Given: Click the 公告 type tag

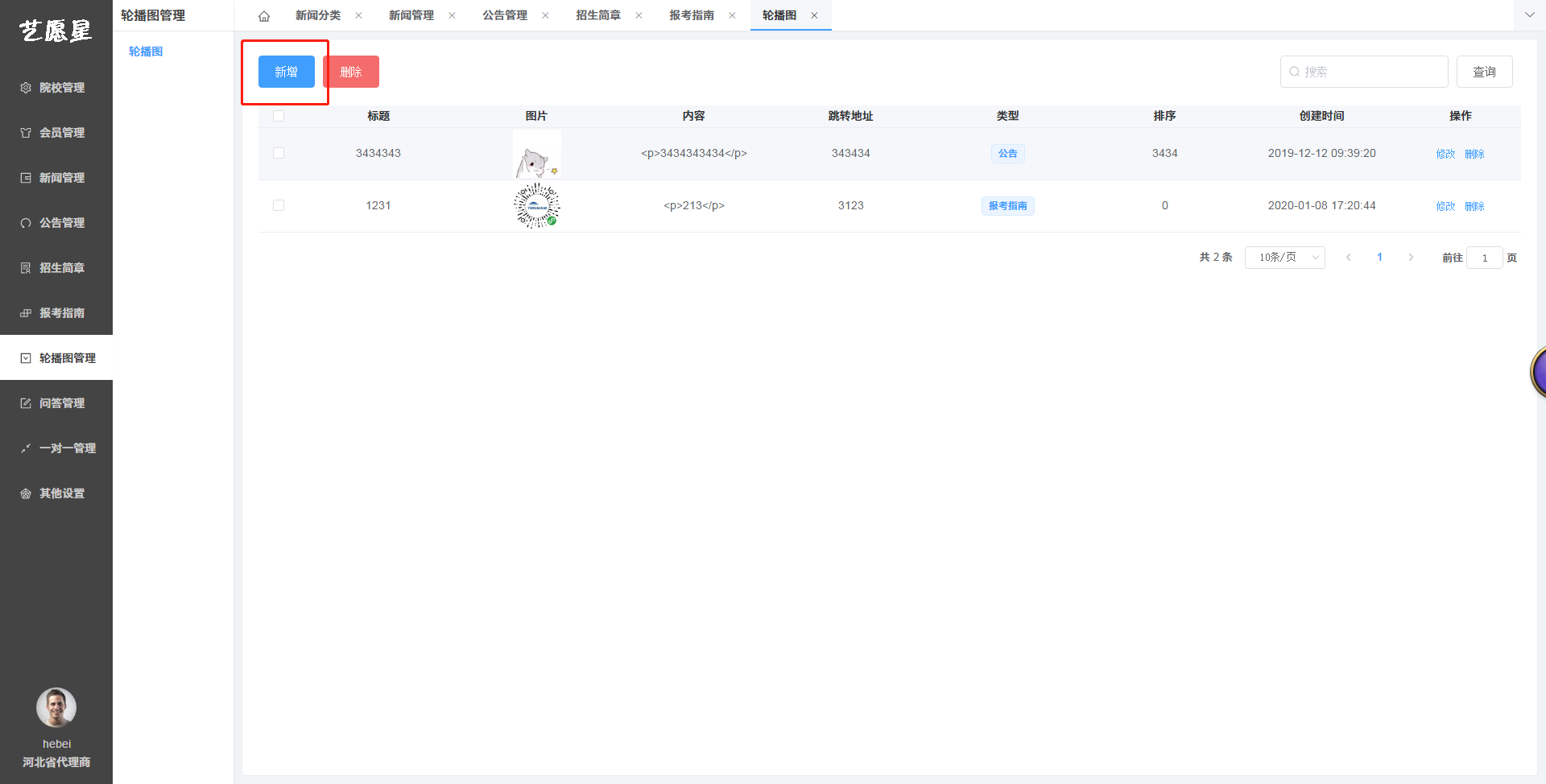Looking at the screenshot, I should pyautogui.click(x=1008, y=154).
